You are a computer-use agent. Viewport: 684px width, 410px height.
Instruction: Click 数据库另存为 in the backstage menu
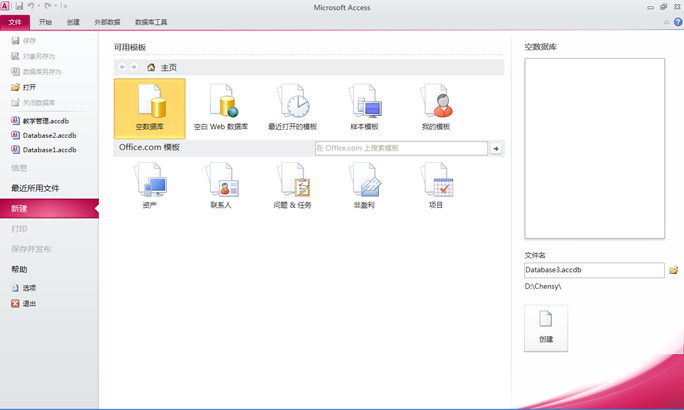[36, 72]
